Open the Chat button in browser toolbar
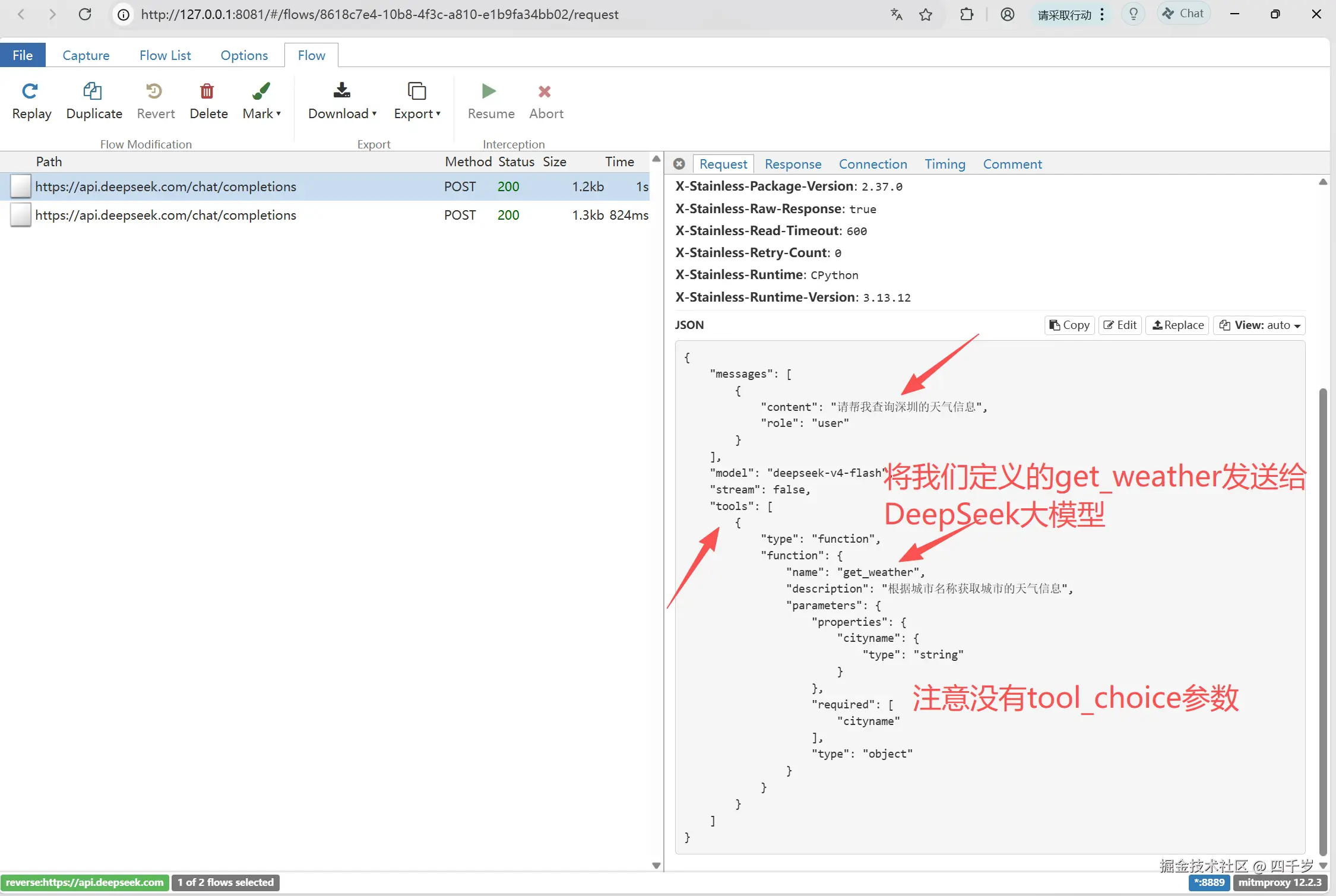The image size is (1336, 896). coord(1183,14)
